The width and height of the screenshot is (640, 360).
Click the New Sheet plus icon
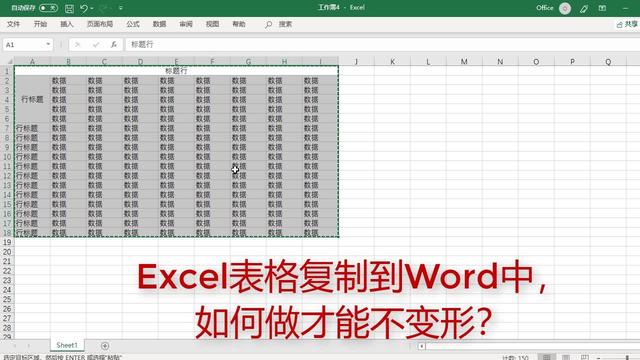point(105,346)
